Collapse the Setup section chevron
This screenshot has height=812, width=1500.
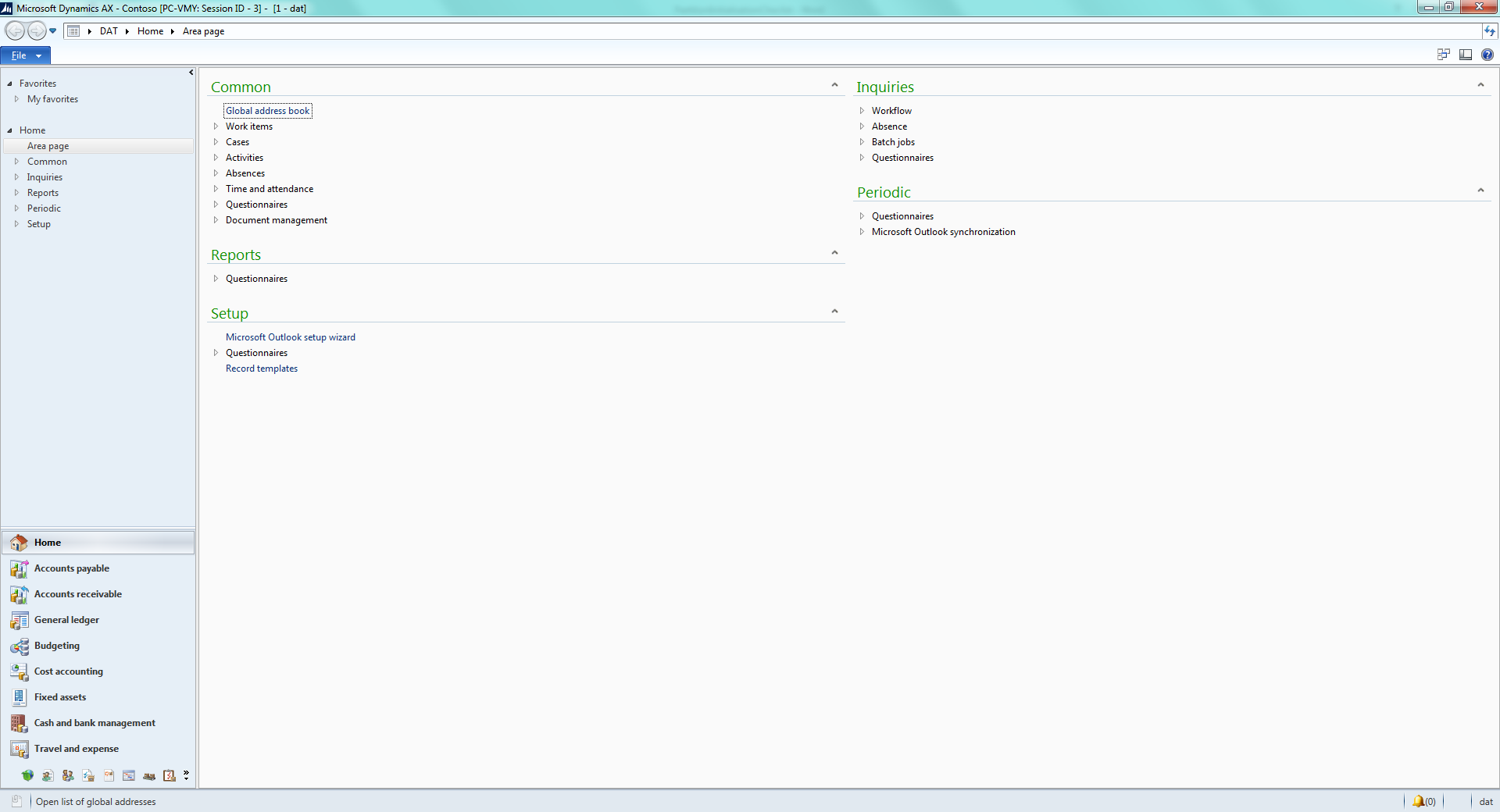pos(834,312)
